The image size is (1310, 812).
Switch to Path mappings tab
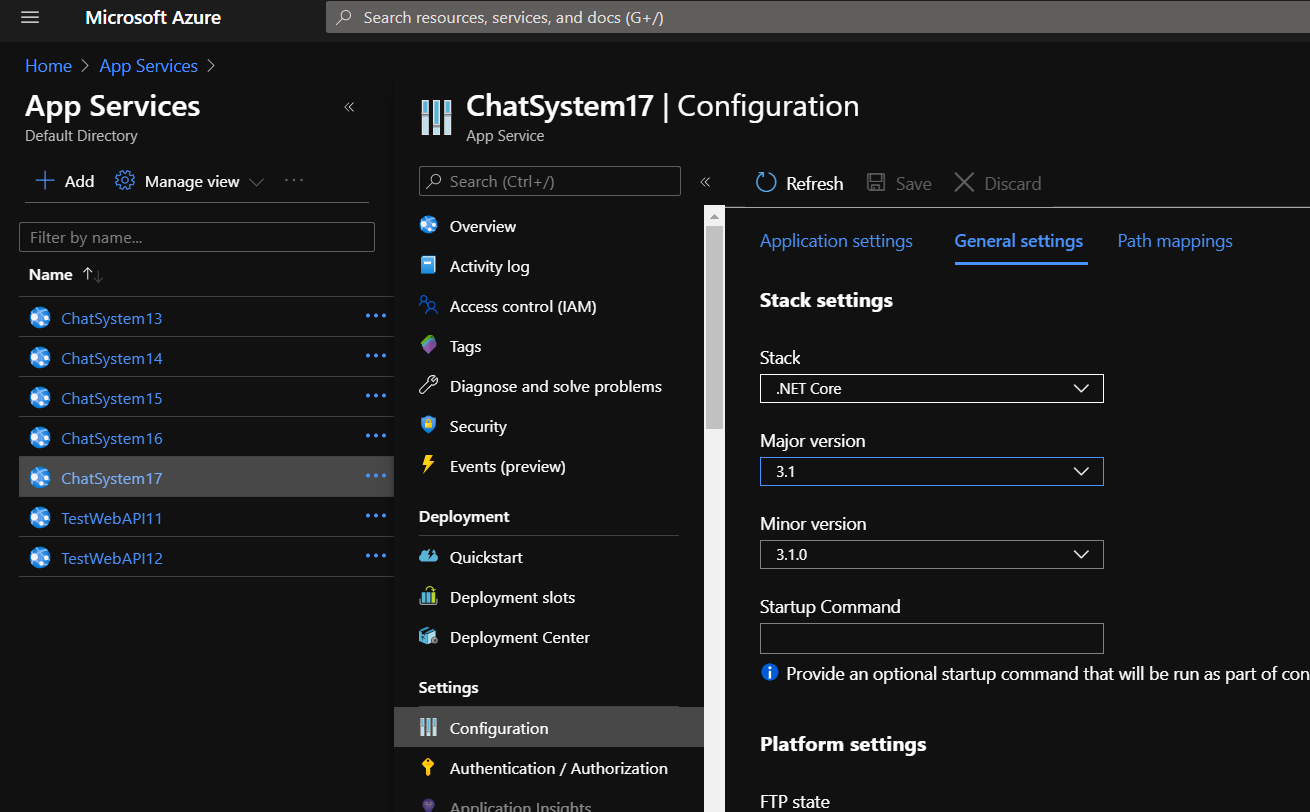point(1175,241)
